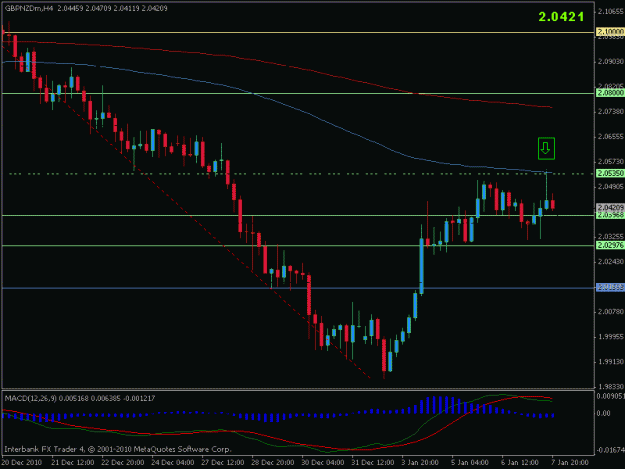The height and width of the screenshot is (469, 625).
Task: Click the 28 Dec 20:00 time label
Action: (273, 463)
